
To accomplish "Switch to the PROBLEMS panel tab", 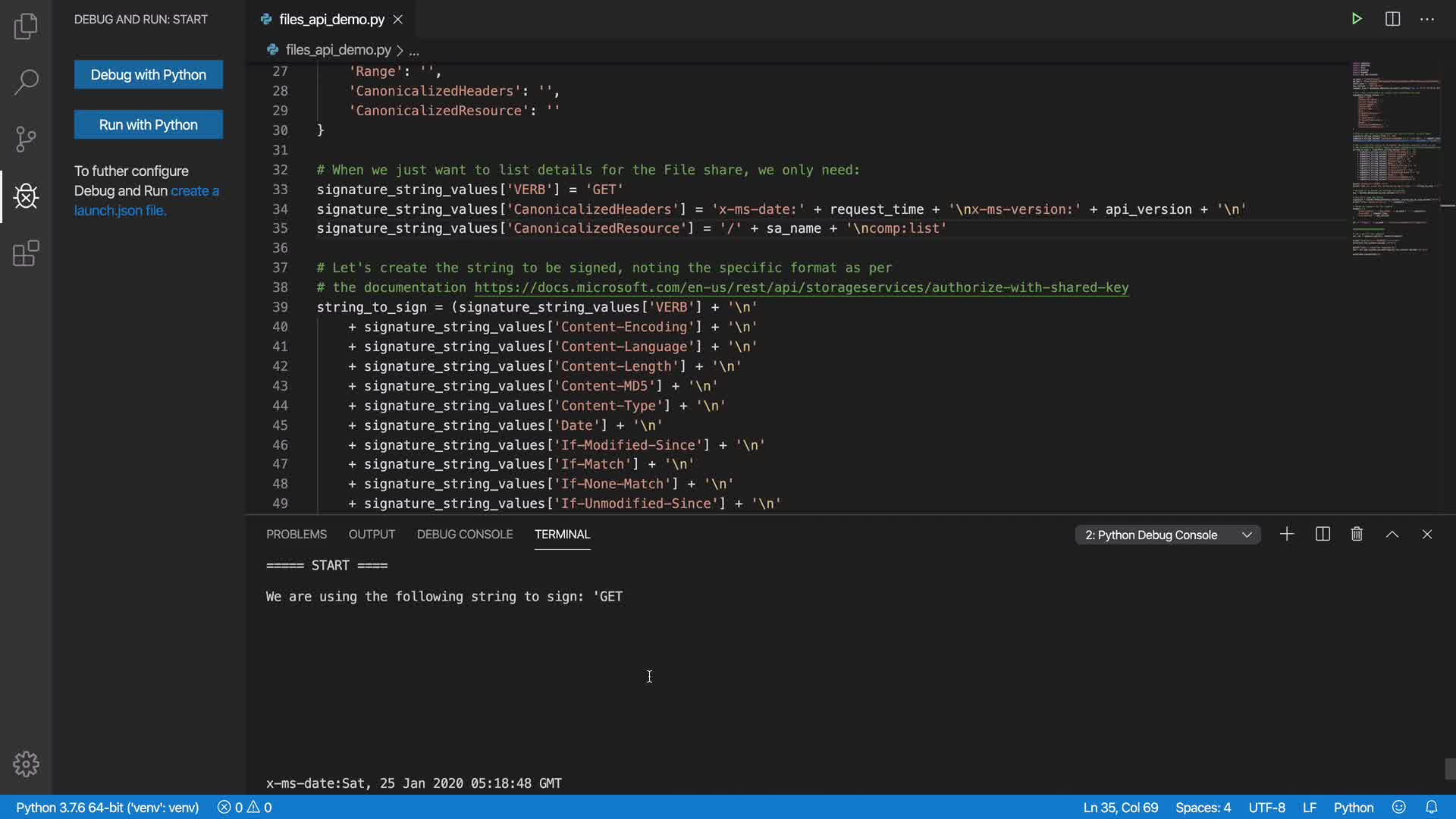I will [x=297, y=535].
